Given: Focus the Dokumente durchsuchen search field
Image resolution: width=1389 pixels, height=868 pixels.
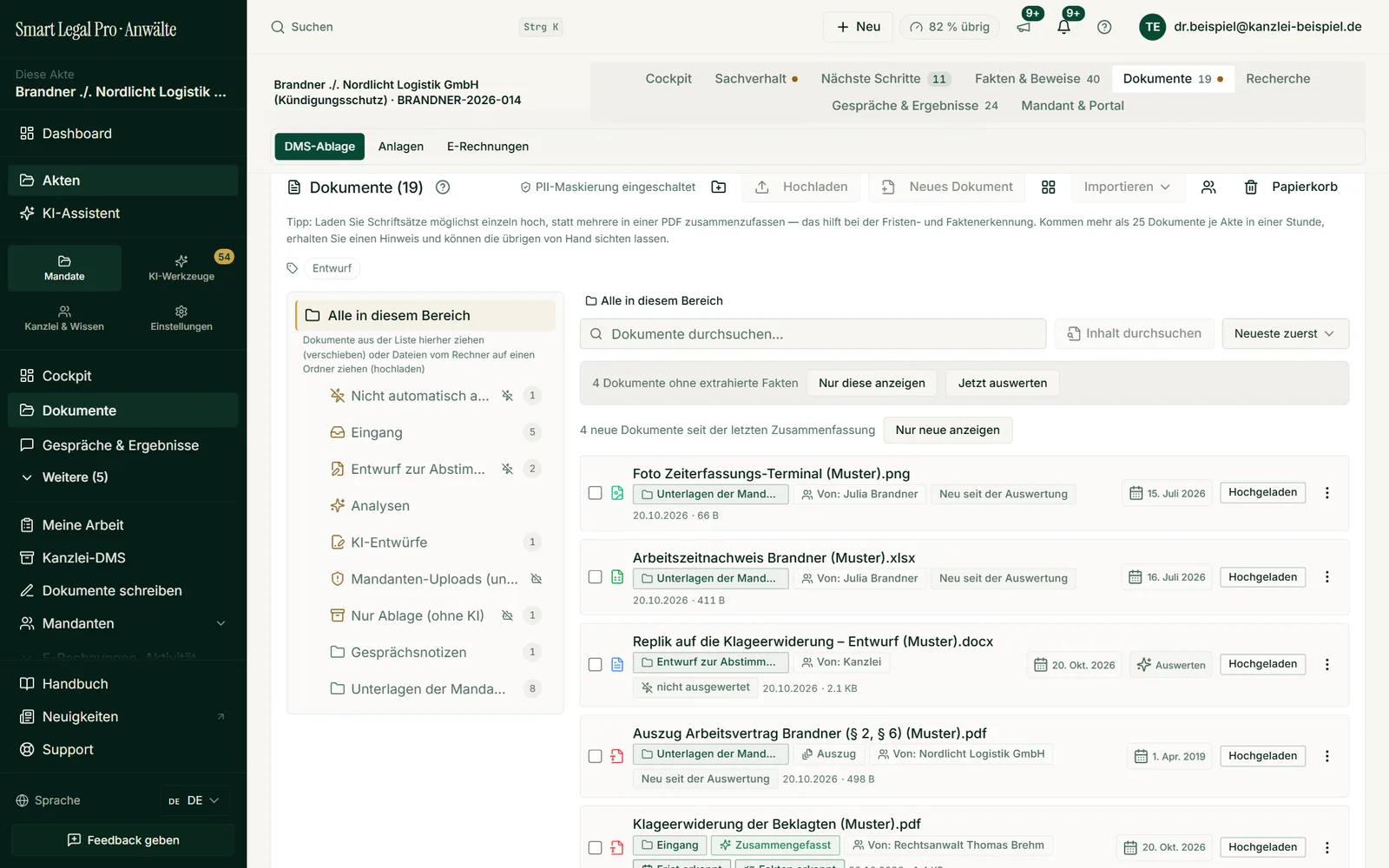Looking at the screenshot, I should [x=813, y=334].
